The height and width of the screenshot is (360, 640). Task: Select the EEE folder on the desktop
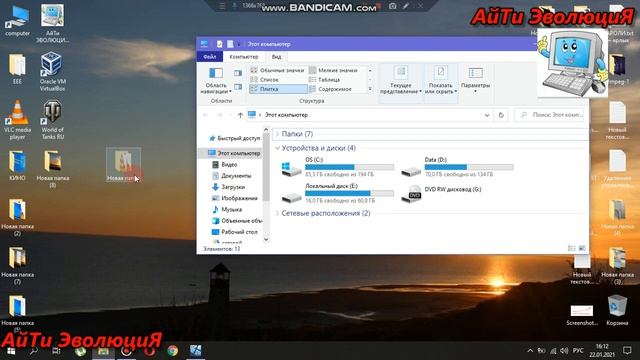(x=17, y=69)
